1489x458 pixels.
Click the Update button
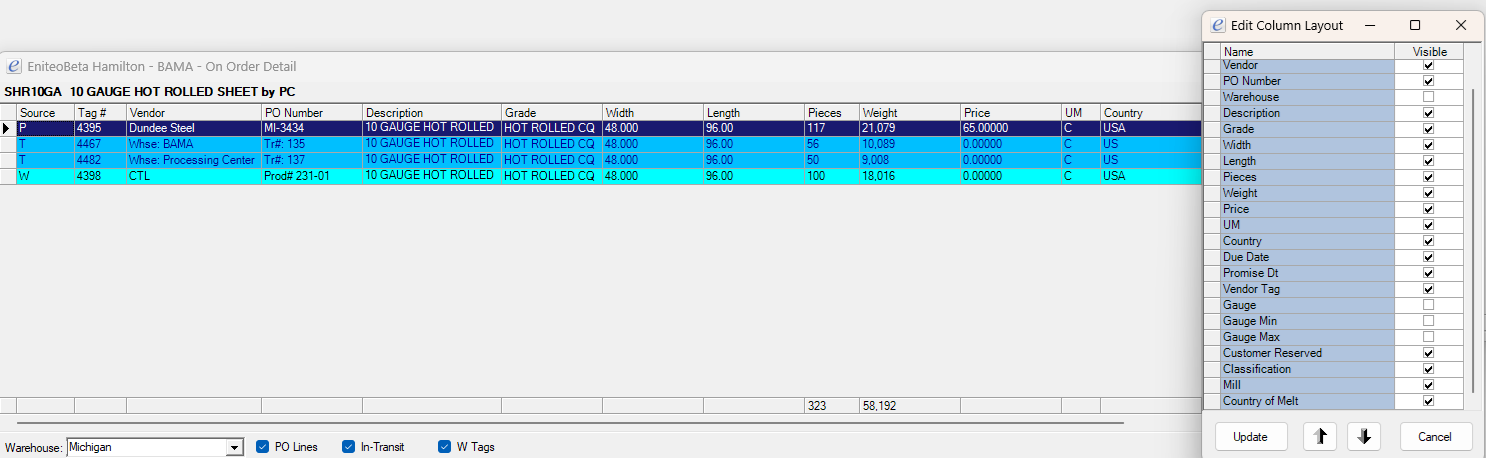click(1251, 436)
